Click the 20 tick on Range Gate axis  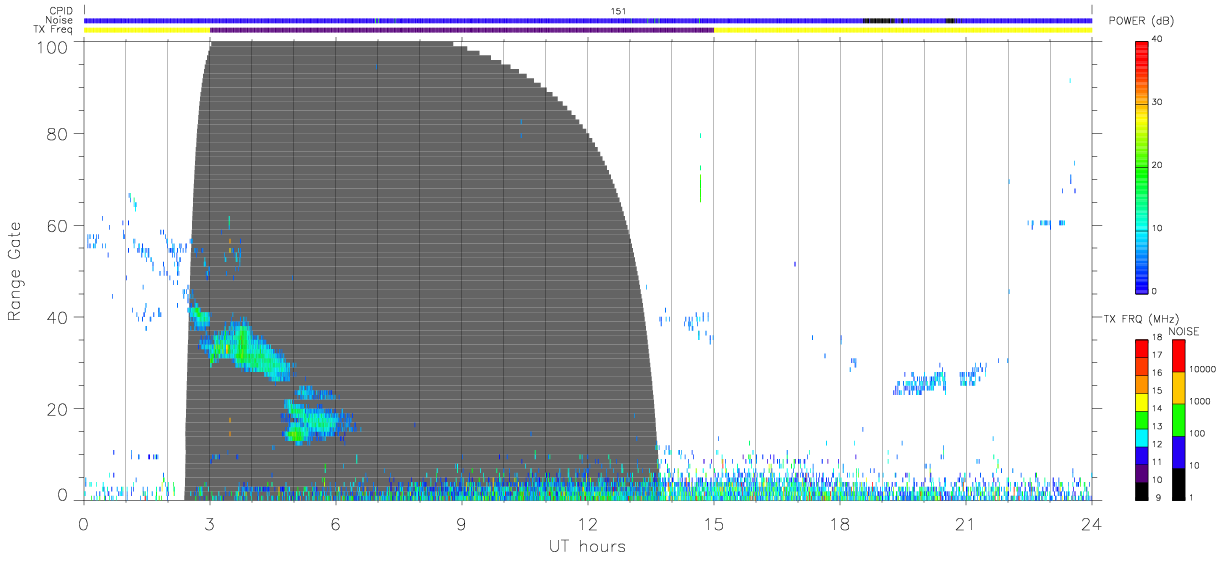click(x=58, y=409)
